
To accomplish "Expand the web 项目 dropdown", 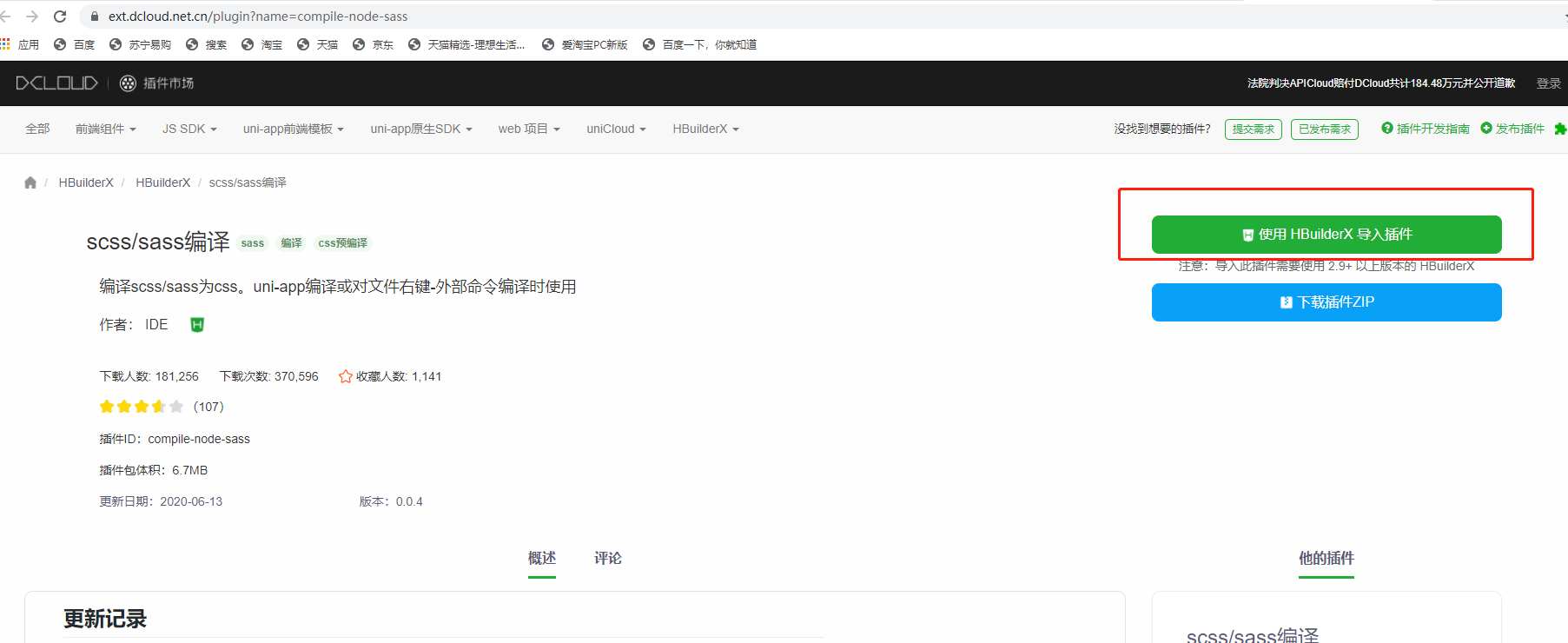I will pyautogui.click(x=529, y=129).
